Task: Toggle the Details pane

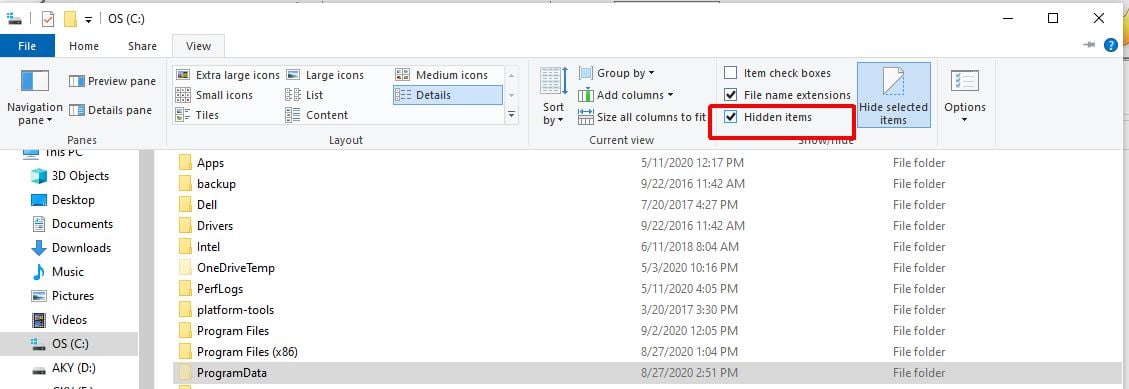Action: (110, 110)
